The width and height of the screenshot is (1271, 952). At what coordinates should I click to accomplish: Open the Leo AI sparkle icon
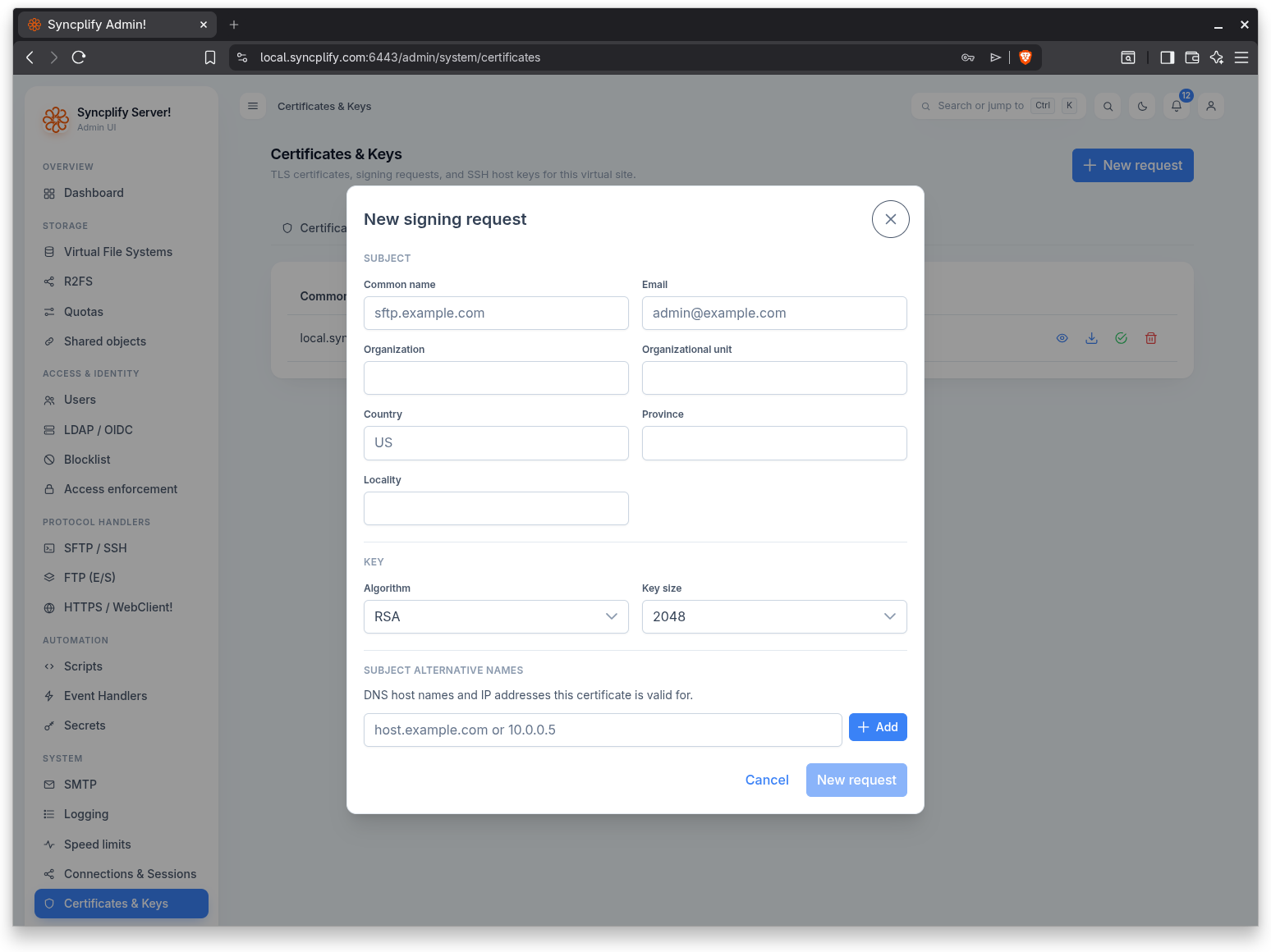1217,57
